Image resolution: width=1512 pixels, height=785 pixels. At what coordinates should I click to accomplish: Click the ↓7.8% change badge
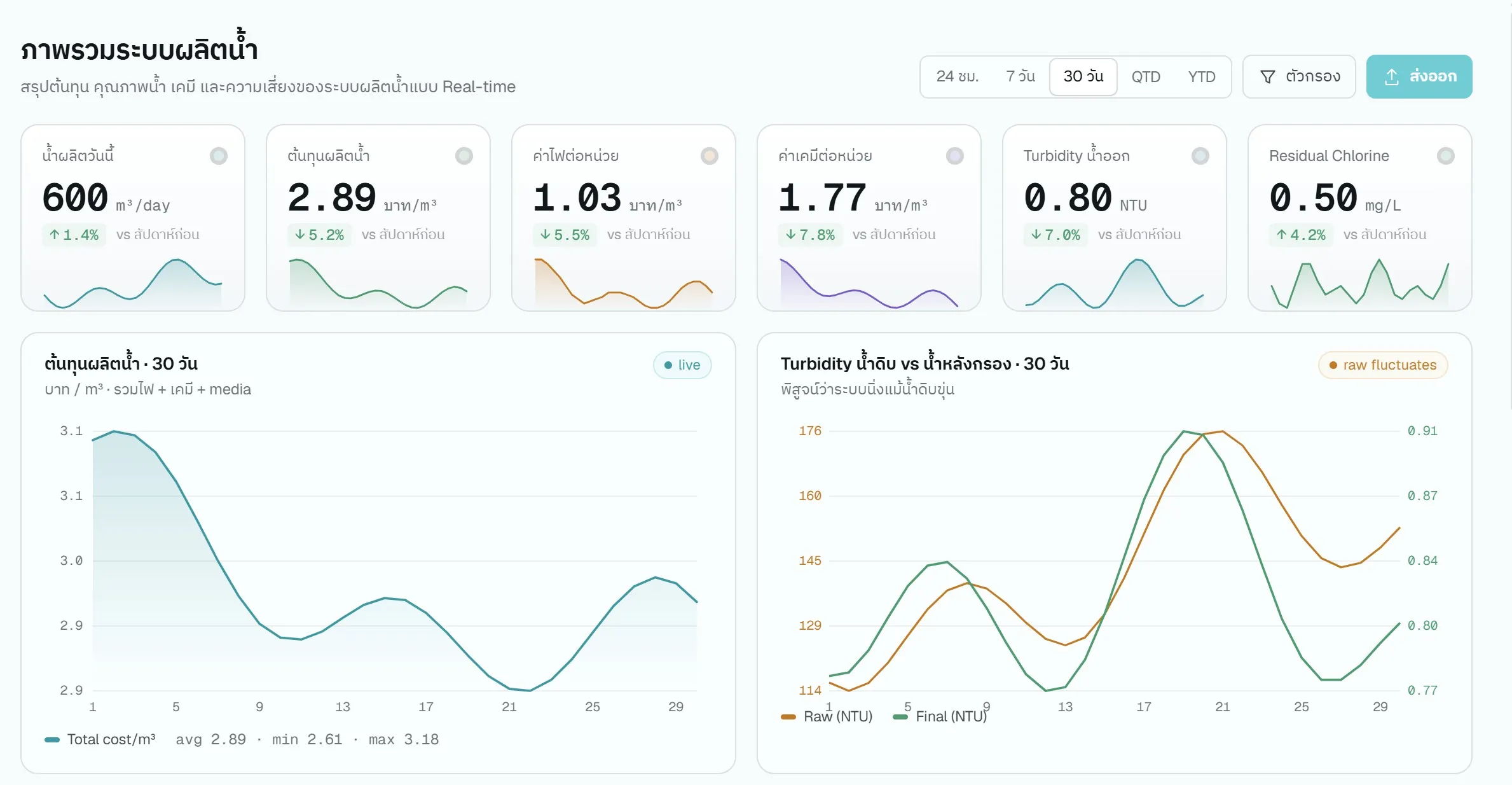pyautogui.click(x=811, y=235)
